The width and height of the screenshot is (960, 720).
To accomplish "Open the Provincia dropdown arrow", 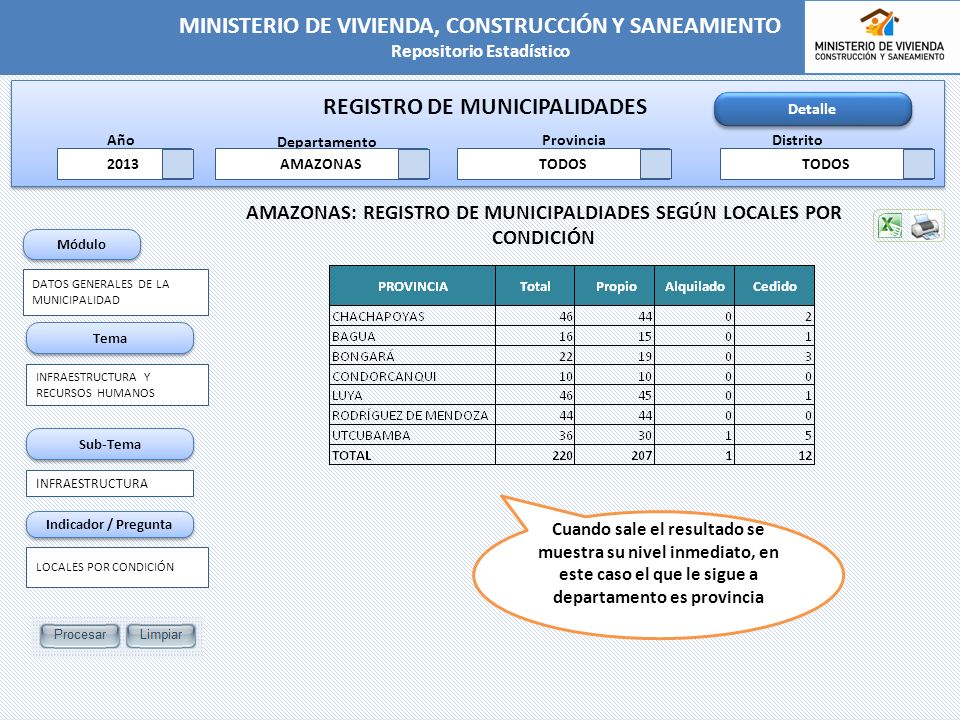I will coord(656,164).
